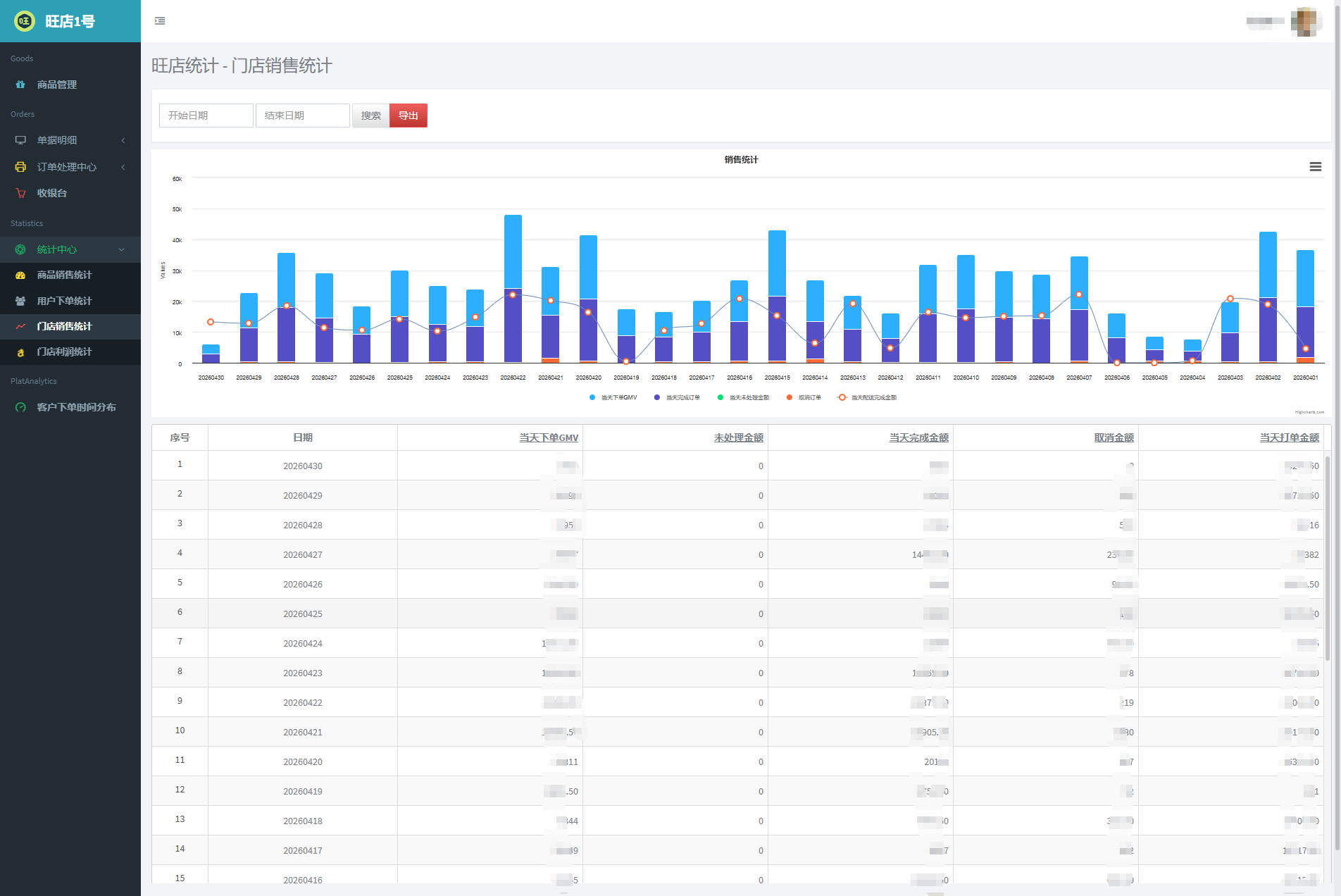Click the 销售统计 chart title
1341x896 pixels.
(741, 160)
